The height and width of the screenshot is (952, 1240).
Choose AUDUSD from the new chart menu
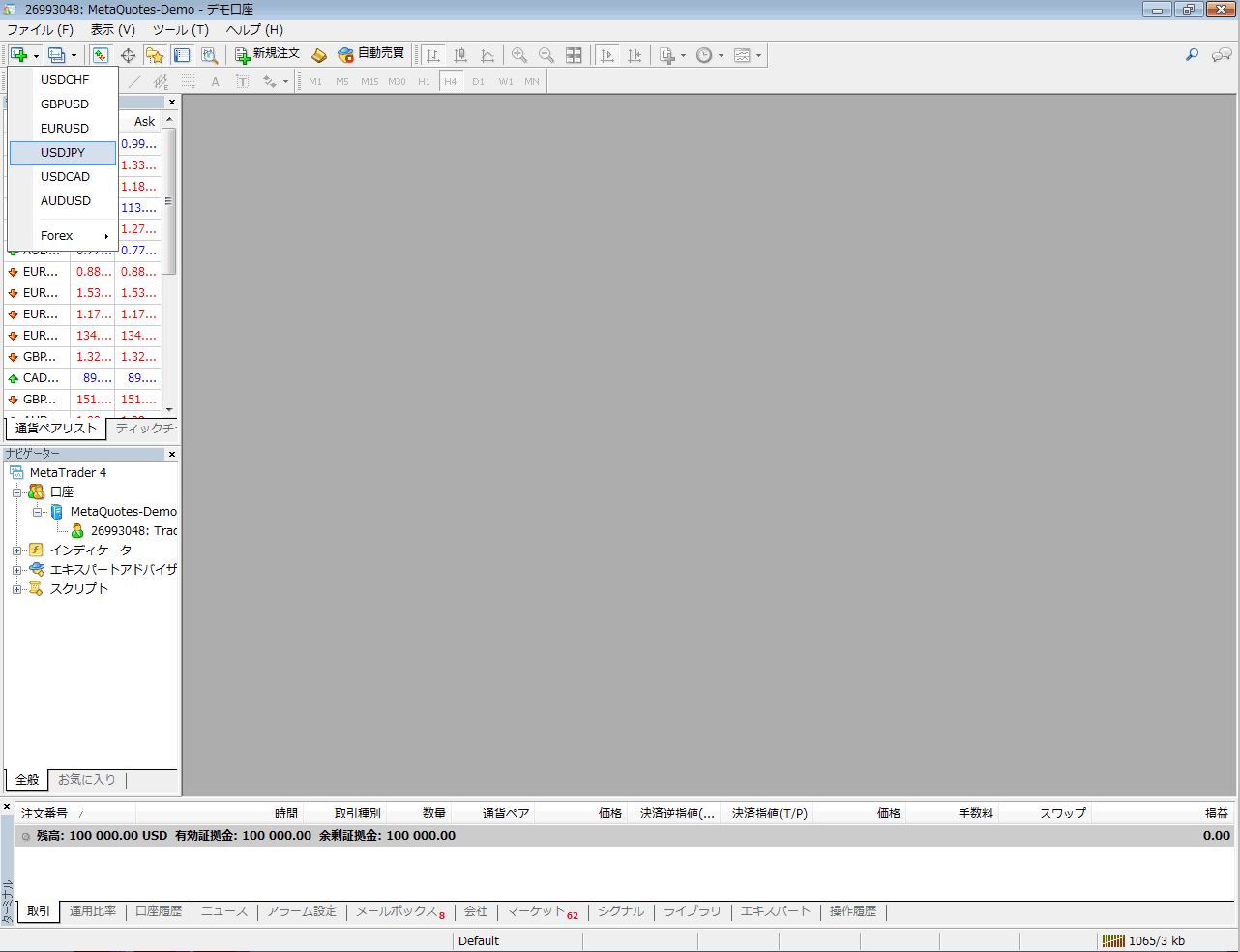[63, 200]
